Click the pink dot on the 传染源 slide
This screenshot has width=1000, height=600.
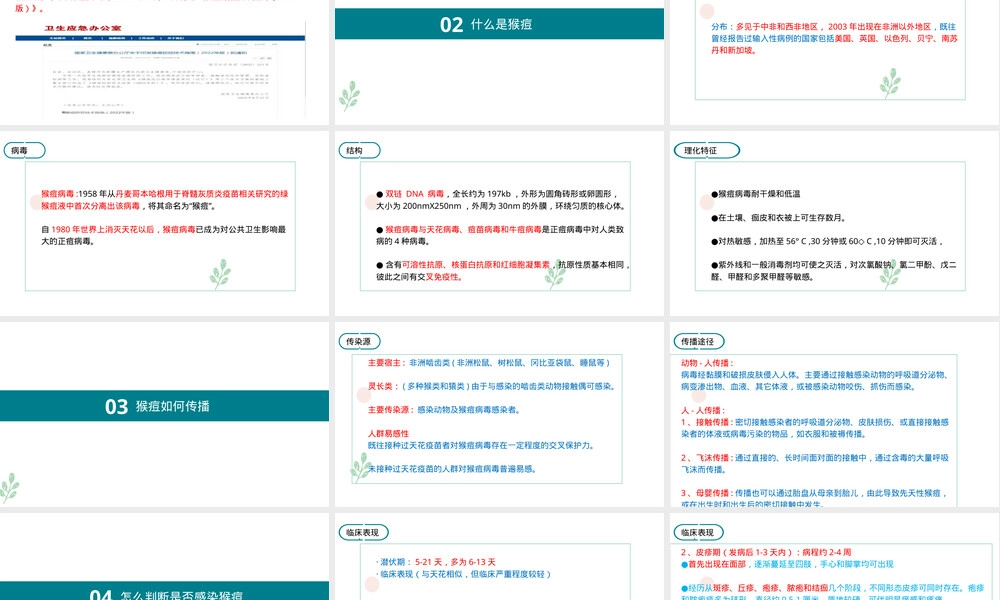click(x=364, y=395)
